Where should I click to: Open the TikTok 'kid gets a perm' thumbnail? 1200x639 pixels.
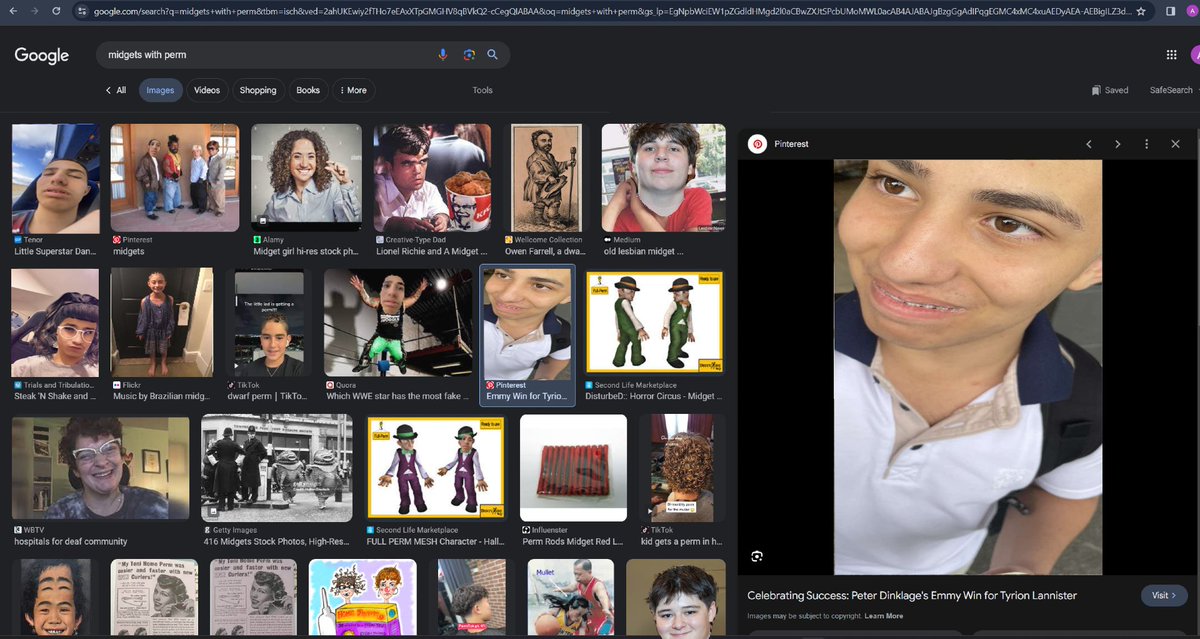tap(682, 468)
